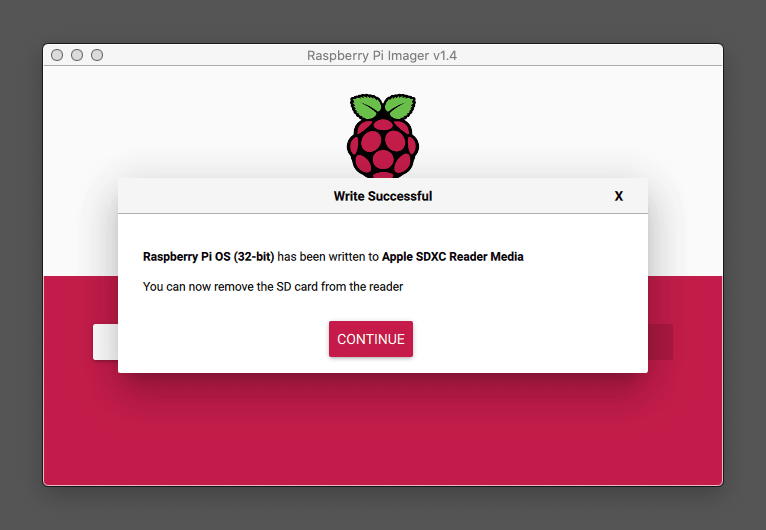This screenshot has height=530, width=766.
Task: Click the CONTINUE button
Action: pyautogui.click(x=371, y=339)
